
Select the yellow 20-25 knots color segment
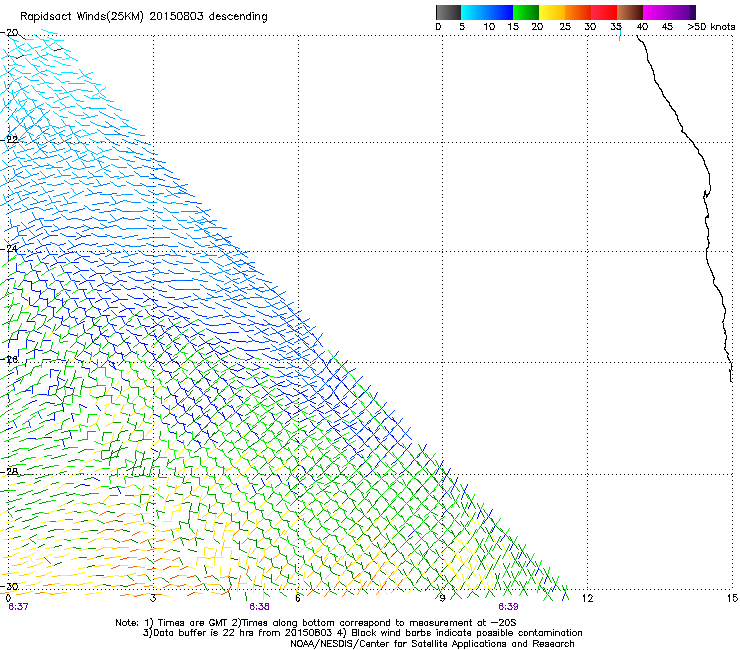[552, 12]
